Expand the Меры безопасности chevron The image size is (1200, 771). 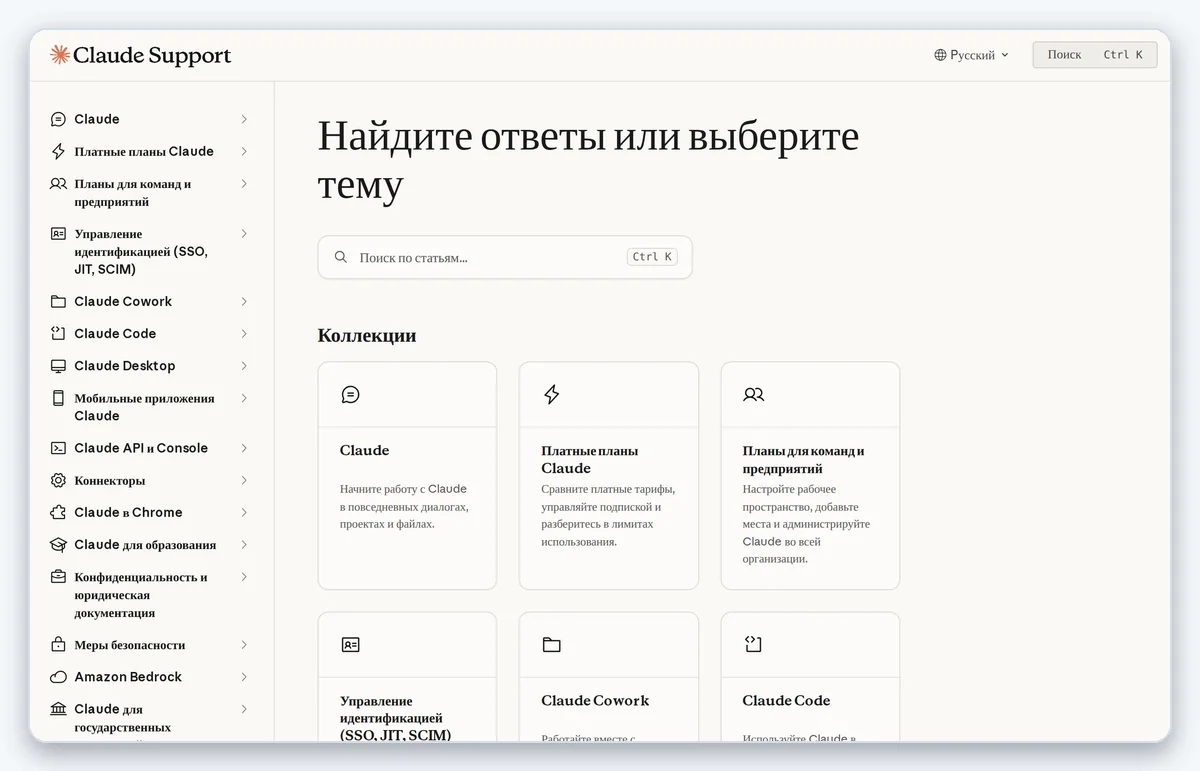pos(244,645)
